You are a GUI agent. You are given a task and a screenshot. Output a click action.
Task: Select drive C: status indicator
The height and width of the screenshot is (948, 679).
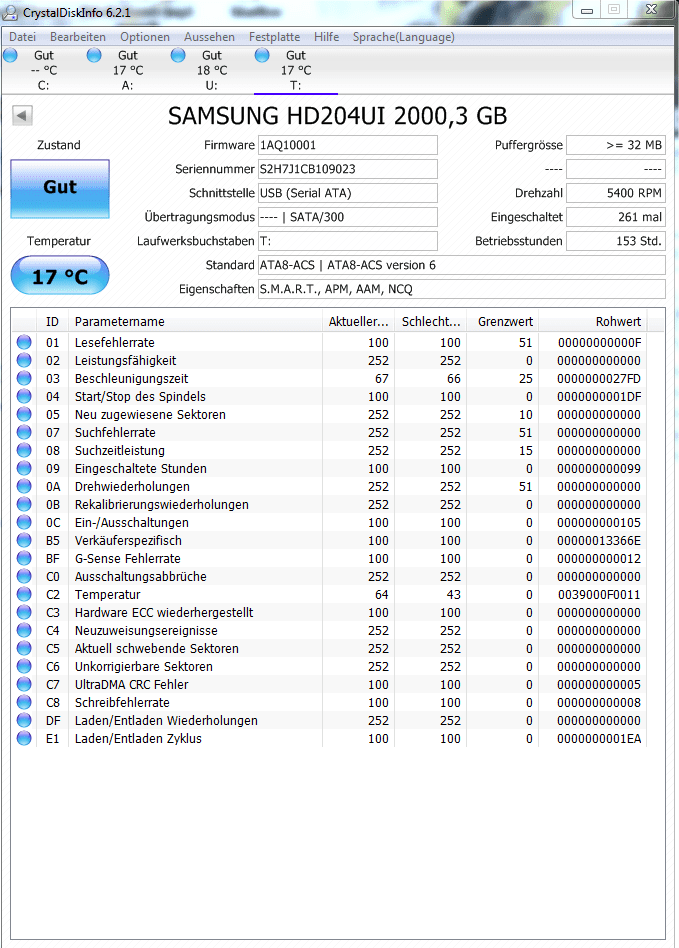click(10, 56)
